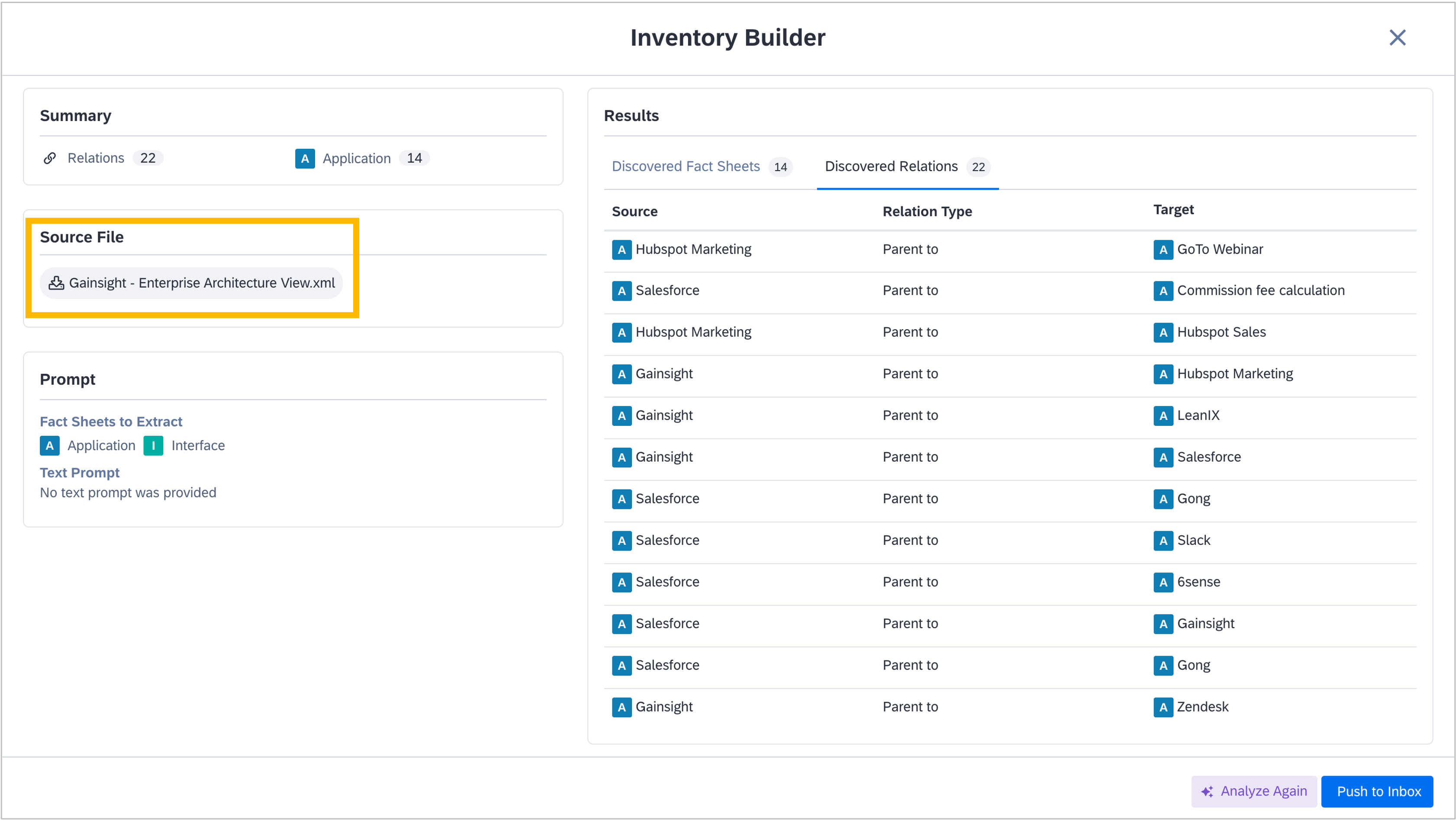Click app icon beside Salesforce target
Screen dimensions: 1456x821
[1163, 458]
